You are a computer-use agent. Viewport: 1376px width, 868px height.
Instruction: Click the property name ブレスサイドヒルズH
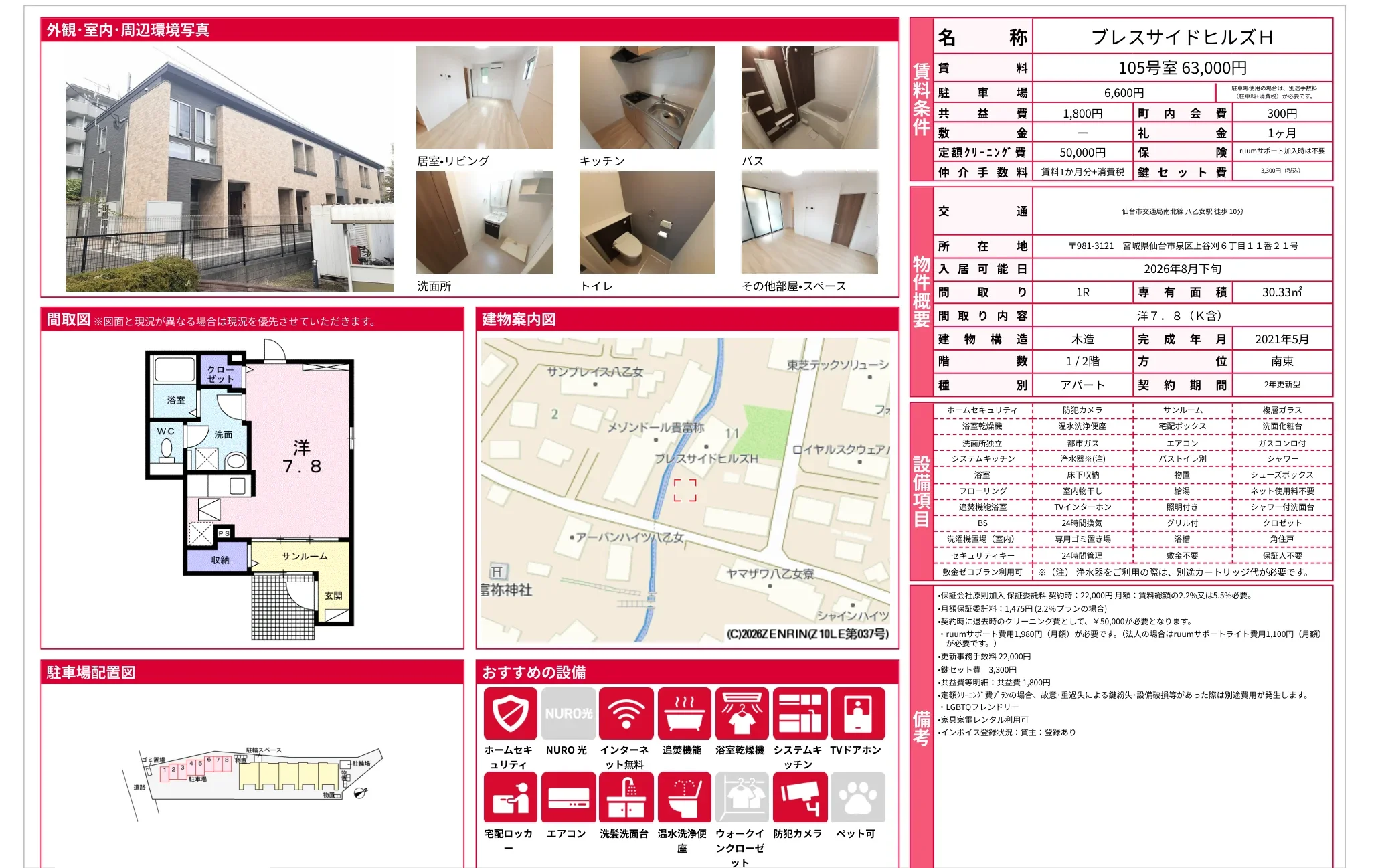pos(1182,37)
